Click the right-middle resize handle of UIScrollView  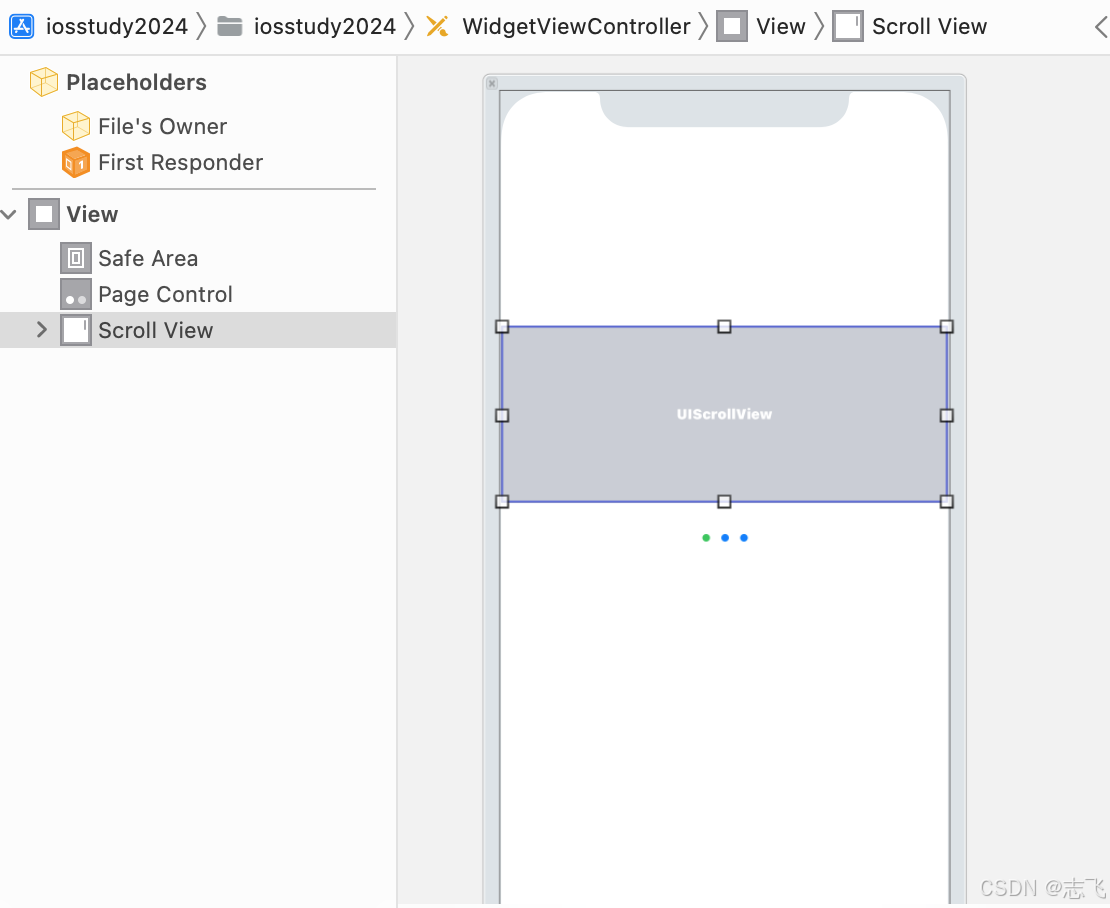pos(946,415)
